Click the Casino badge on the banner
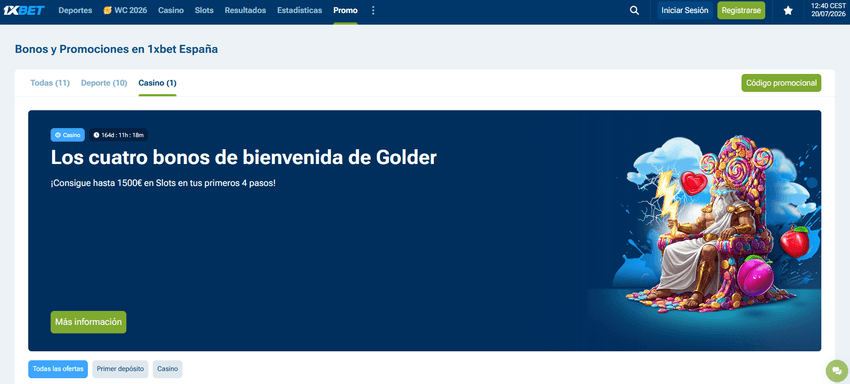 pyautogui.click(x=68, y=135)
